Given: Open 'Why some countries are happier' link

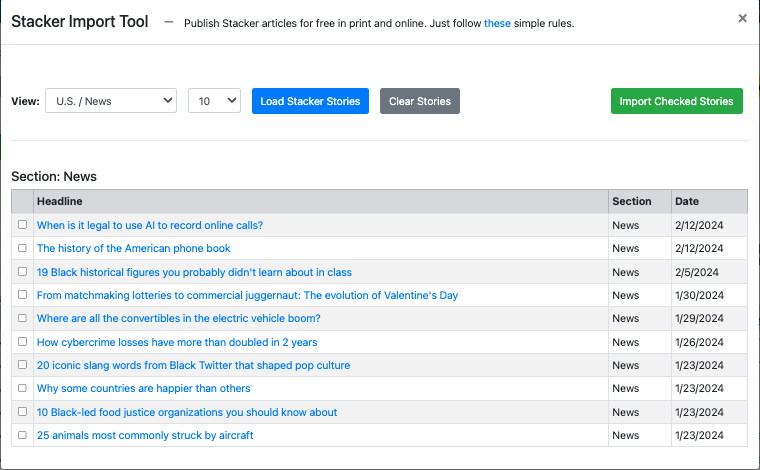Looking at the screenshot, I should [143, 388].
